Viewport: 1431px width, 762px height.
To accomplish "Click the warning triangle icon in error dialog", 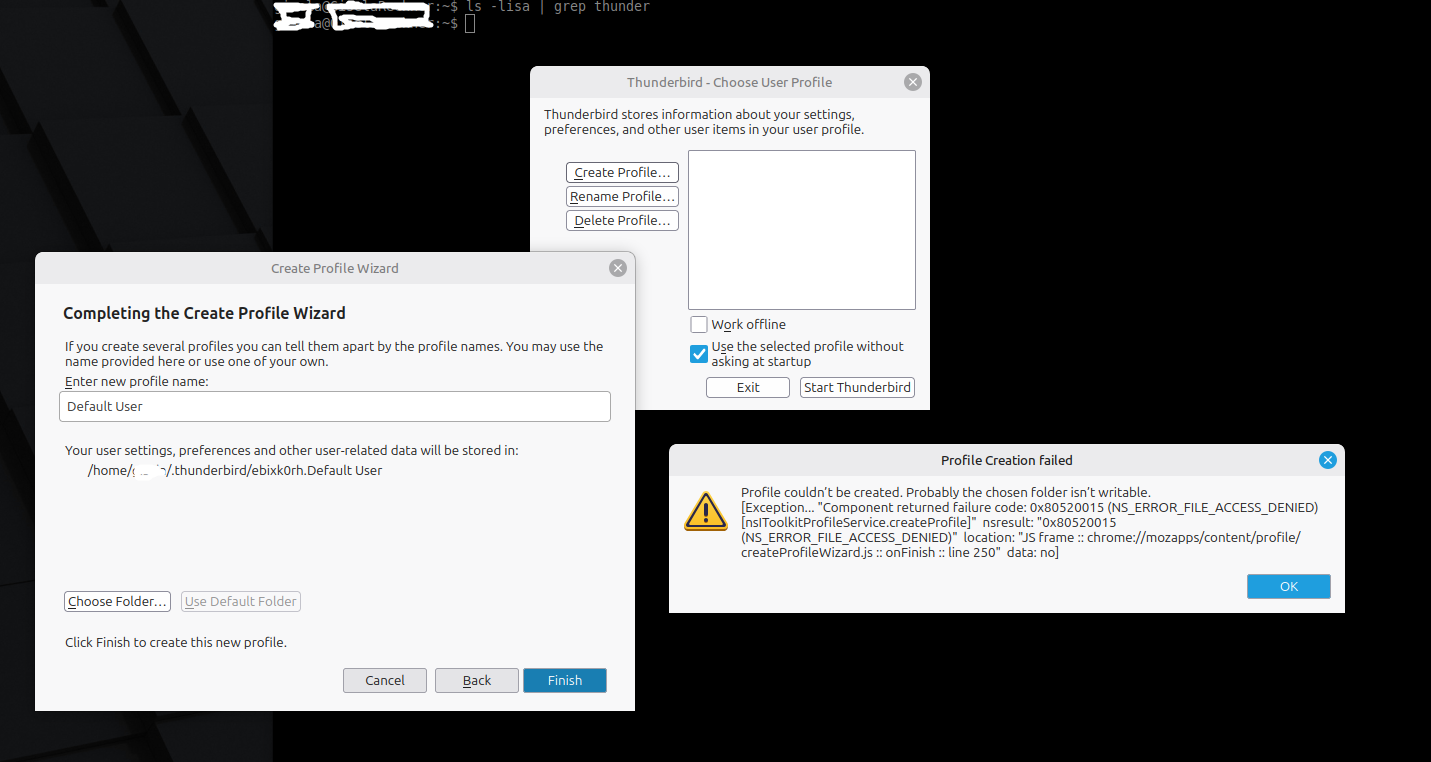I will pos(706,511).
